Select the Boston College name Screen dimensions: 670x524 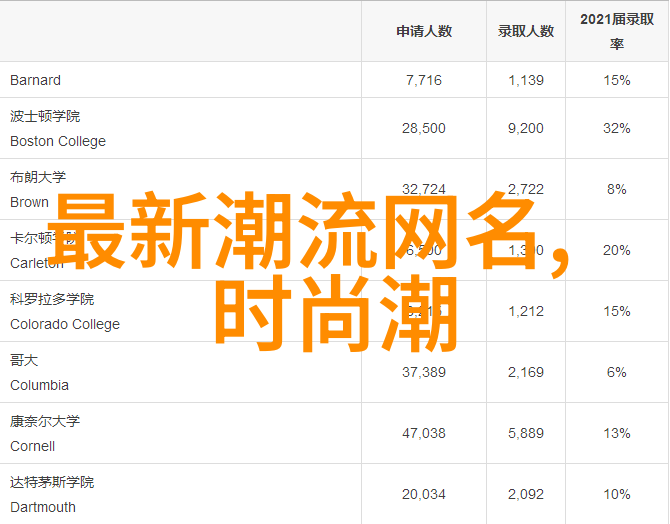pyautogui.click(x=58, y=141)
